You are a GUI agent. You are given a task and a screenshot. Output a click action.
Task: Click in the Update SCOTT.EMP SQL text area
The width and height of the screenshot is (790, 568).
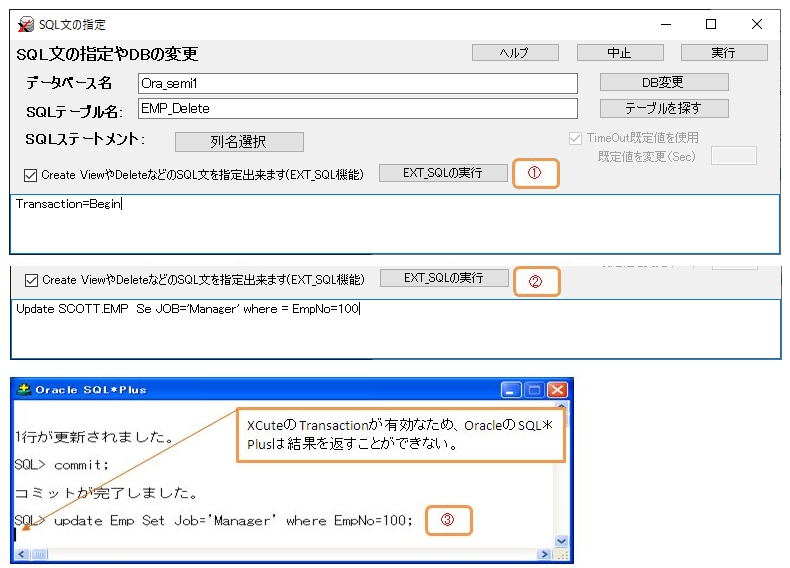pos(396,329)
